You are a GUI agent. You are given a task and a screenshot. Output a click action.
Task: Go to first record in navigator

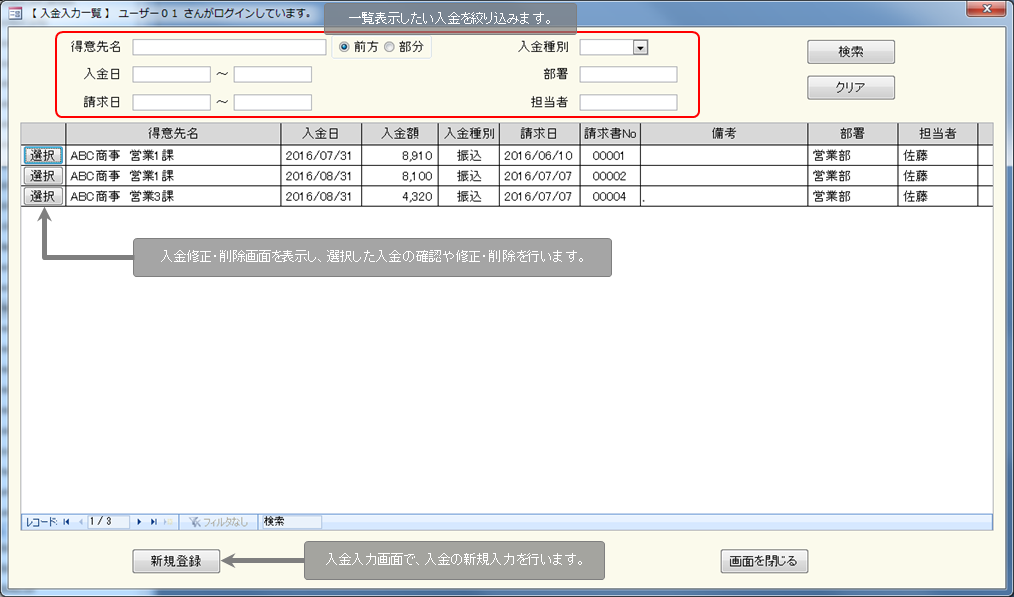point(67,522)
